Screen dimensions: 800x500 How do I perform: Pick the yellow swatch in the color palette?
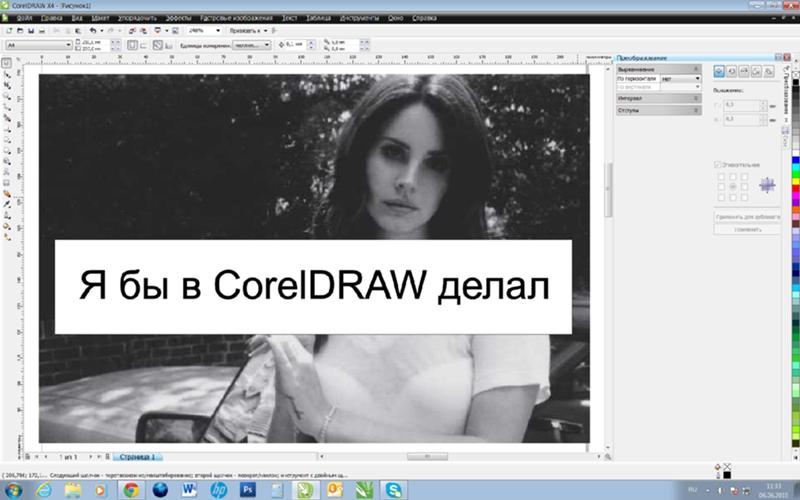pos(795,182)
